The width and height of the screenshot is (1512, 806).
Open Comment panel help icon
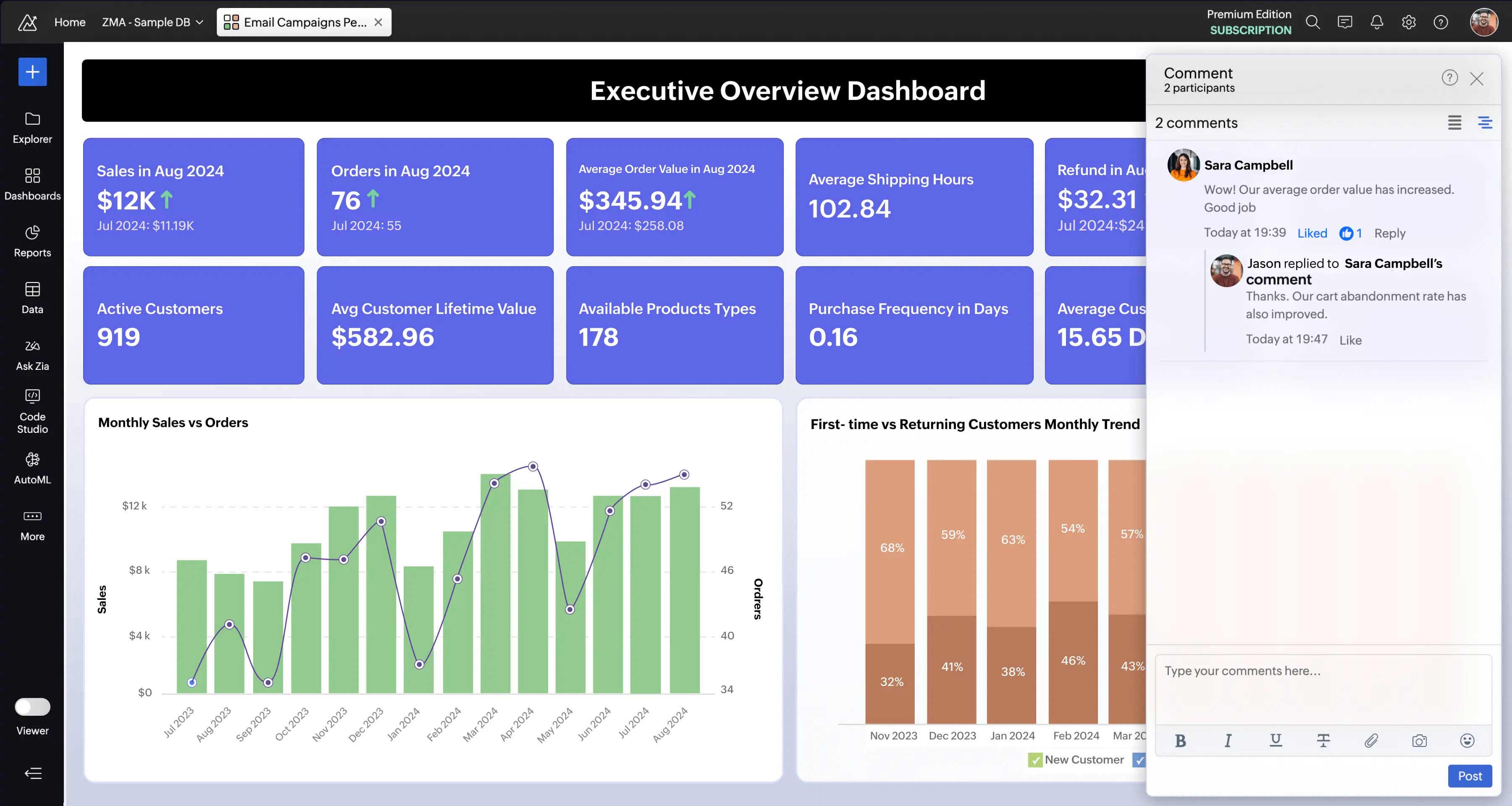pyautogui.click(x=1449, y=78)
